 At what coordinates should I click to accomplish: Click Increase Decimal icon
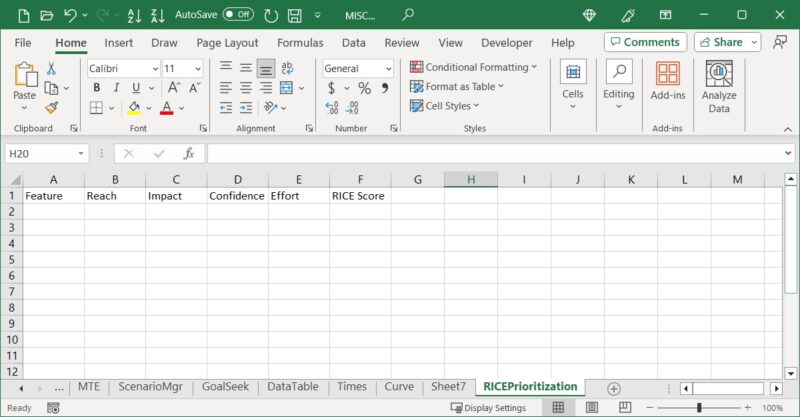[x=332, y=108]
